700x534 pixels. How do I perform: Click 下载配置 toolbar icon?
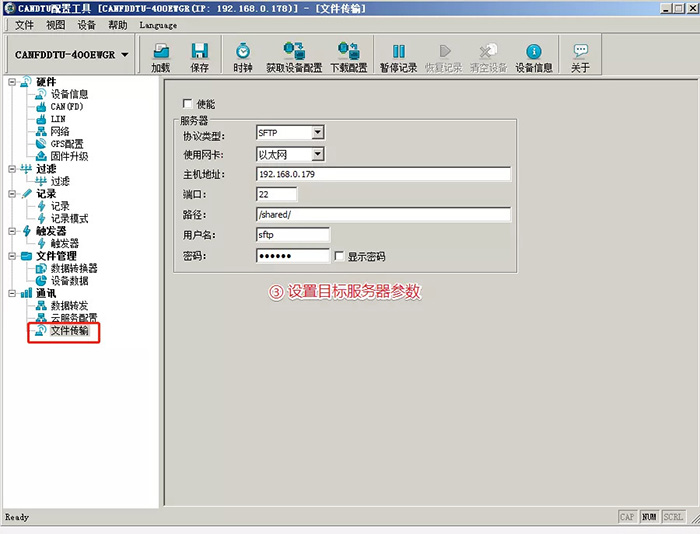coord(348,51)
